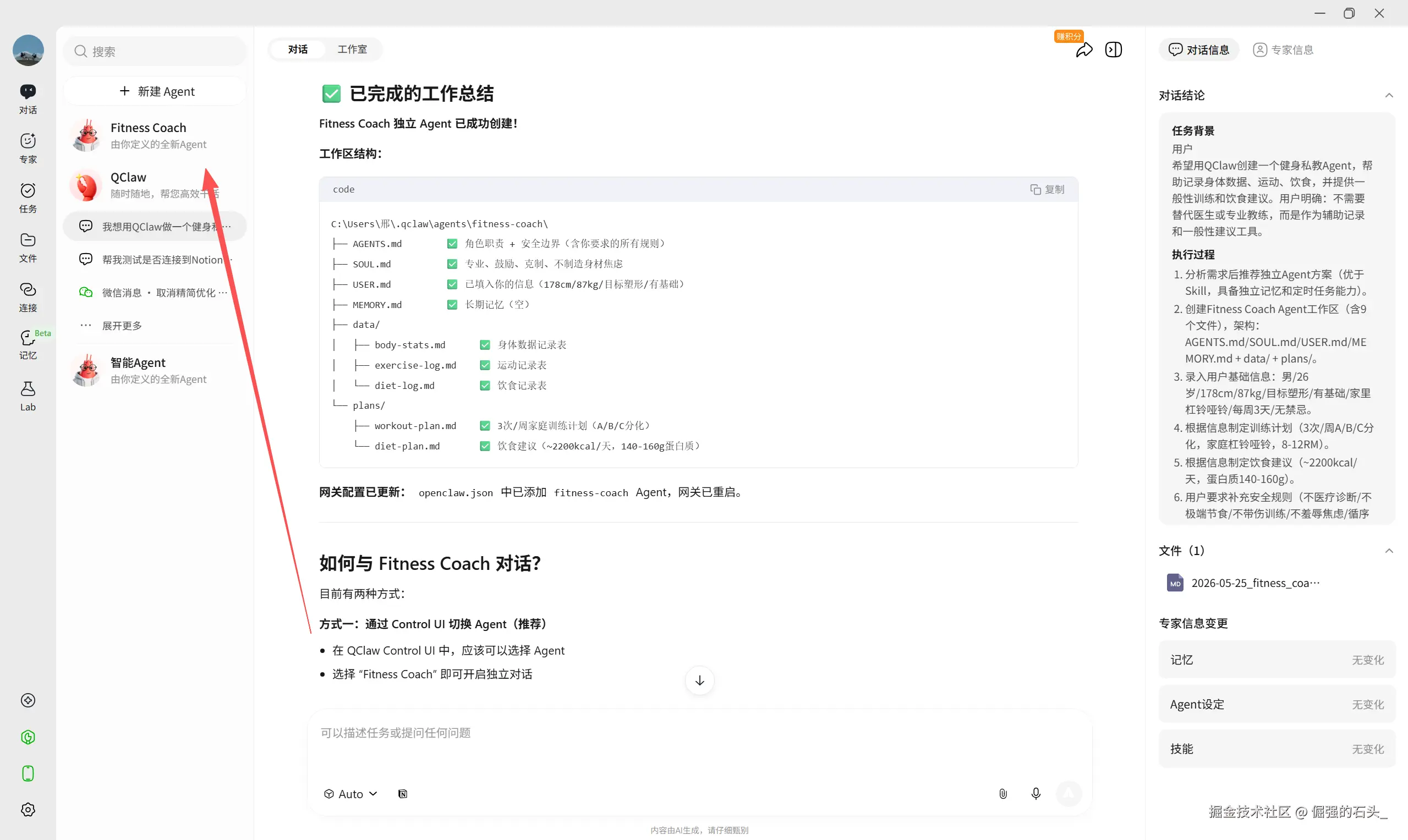The width and height of the screenshot is (1408, 840).
Task: Click the microphone voice input icon
Action: point(1036,794)
